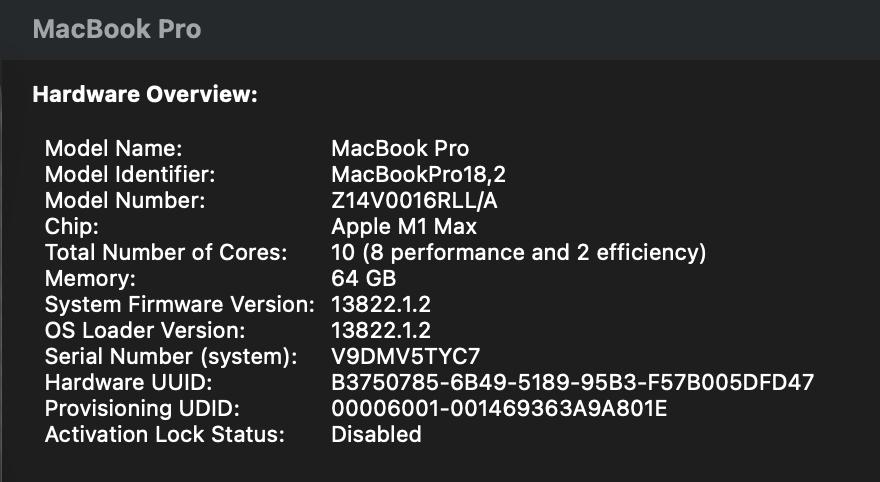Select the Disabled activation lock value
Viewport: 880px width, 482px height.
(376, 434)
